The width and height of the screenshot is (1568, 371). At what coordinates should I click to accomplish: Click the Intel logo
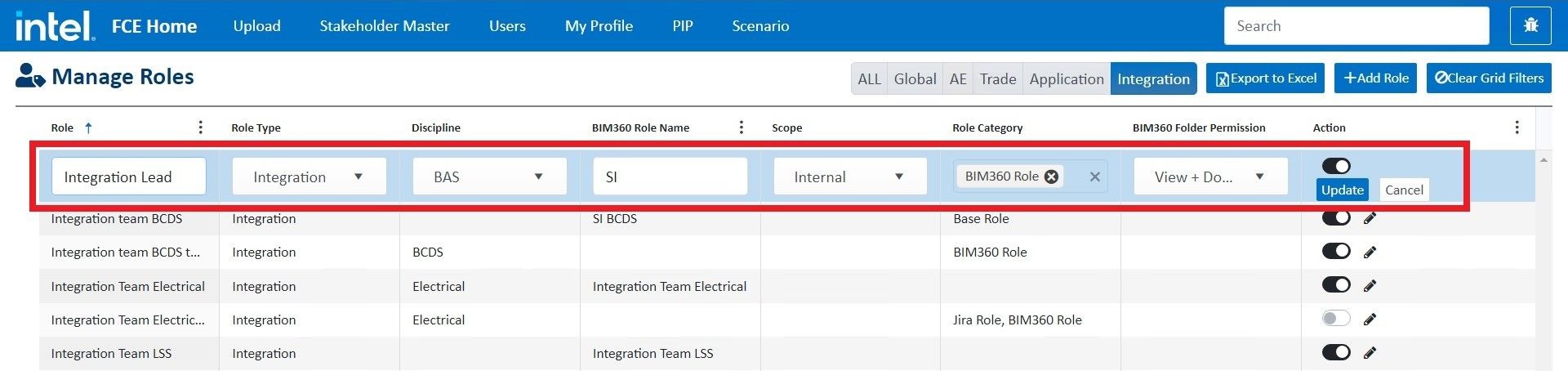[54, 26]
